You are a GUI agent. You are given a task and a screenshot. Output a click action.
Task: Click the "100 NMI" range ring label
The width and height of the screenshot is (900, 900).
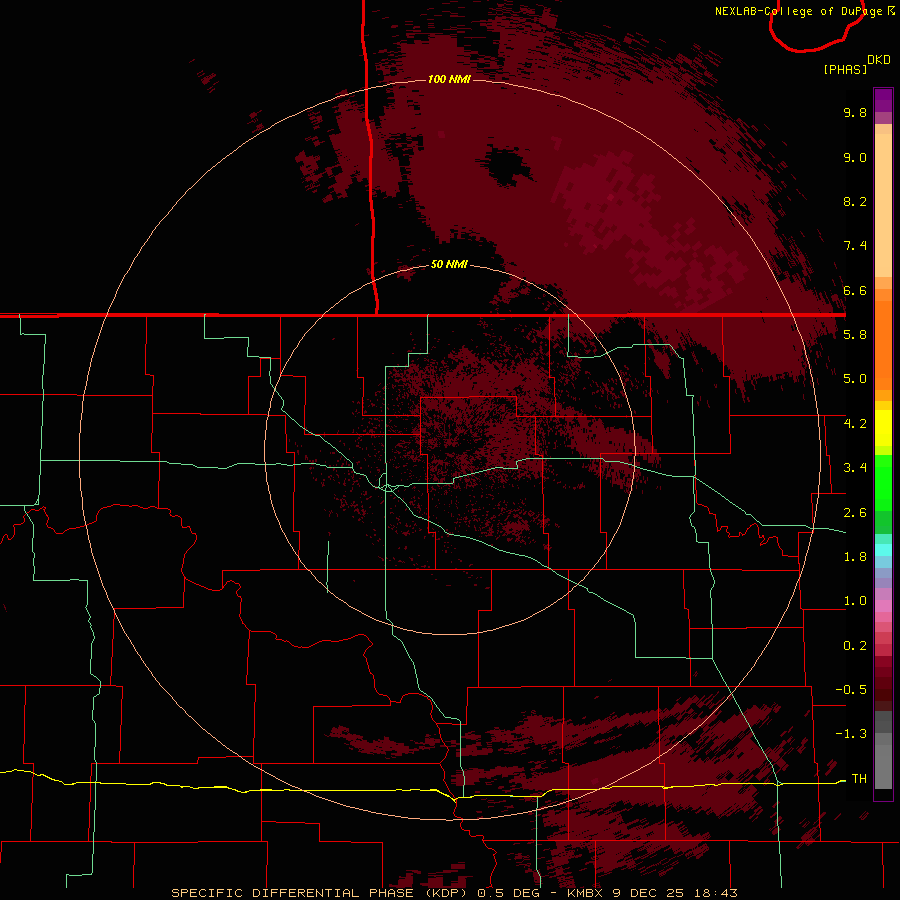449,79
